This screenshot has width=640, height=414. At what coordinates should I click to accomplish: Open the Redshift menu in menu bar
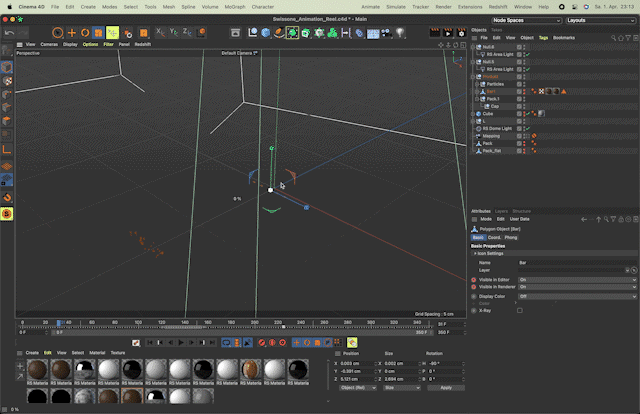point(498,7)
